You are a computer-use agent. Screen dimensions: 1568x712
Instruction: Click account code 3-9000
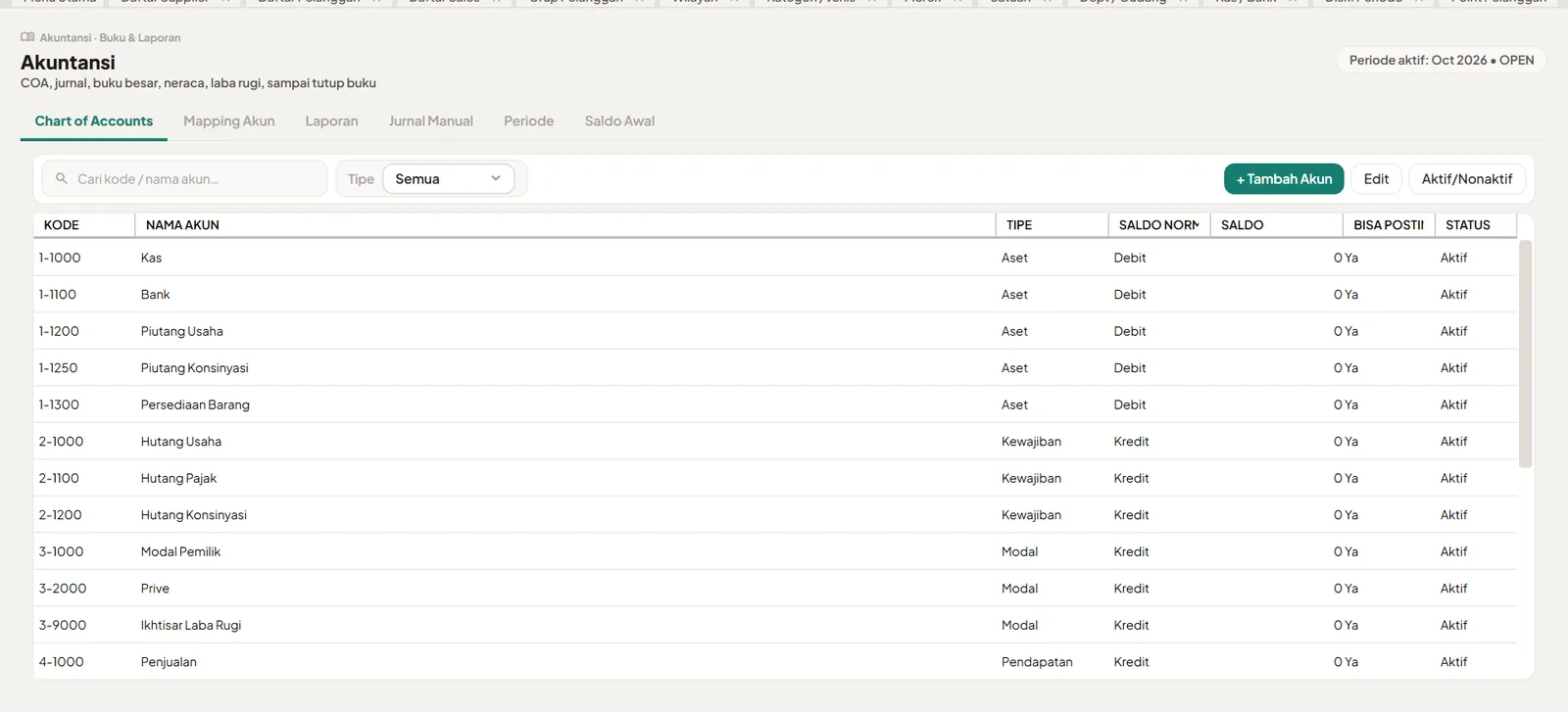pyautogui.click(x=63, y=626)
